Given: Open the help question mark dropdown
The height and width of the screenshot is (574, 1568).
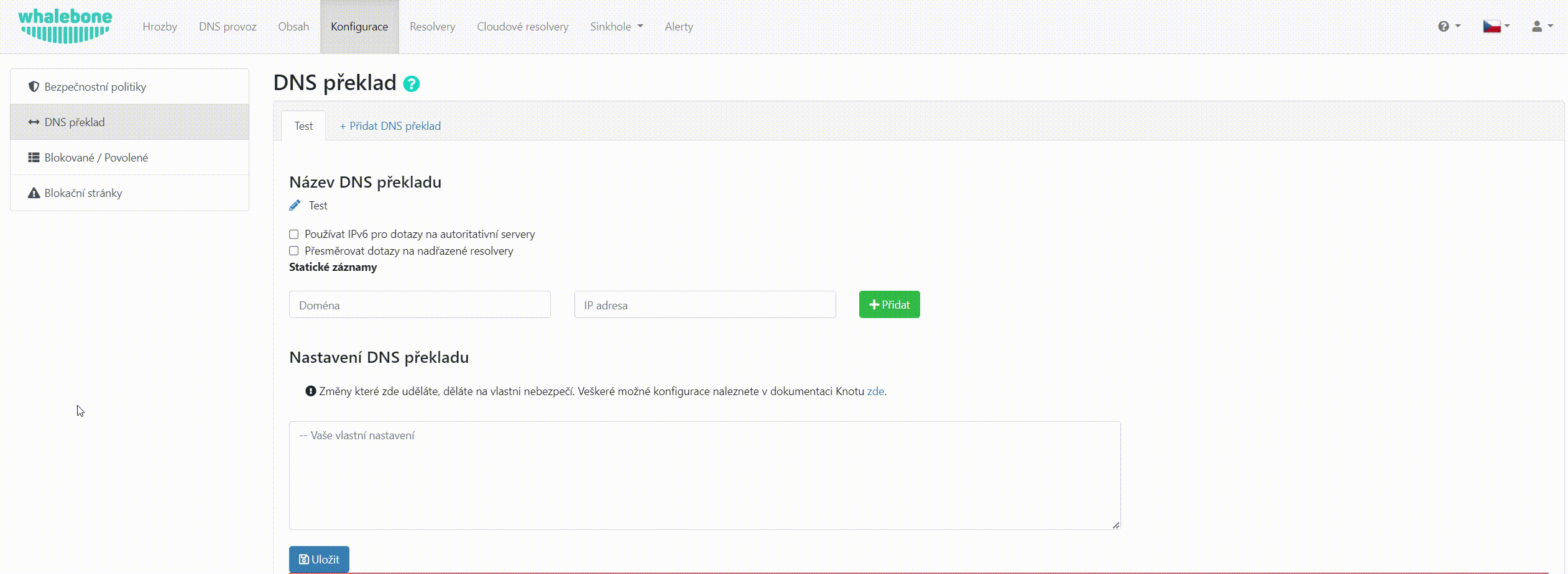Looking at the screenshot, I should pyautogui.click(x=1449, y=26).
